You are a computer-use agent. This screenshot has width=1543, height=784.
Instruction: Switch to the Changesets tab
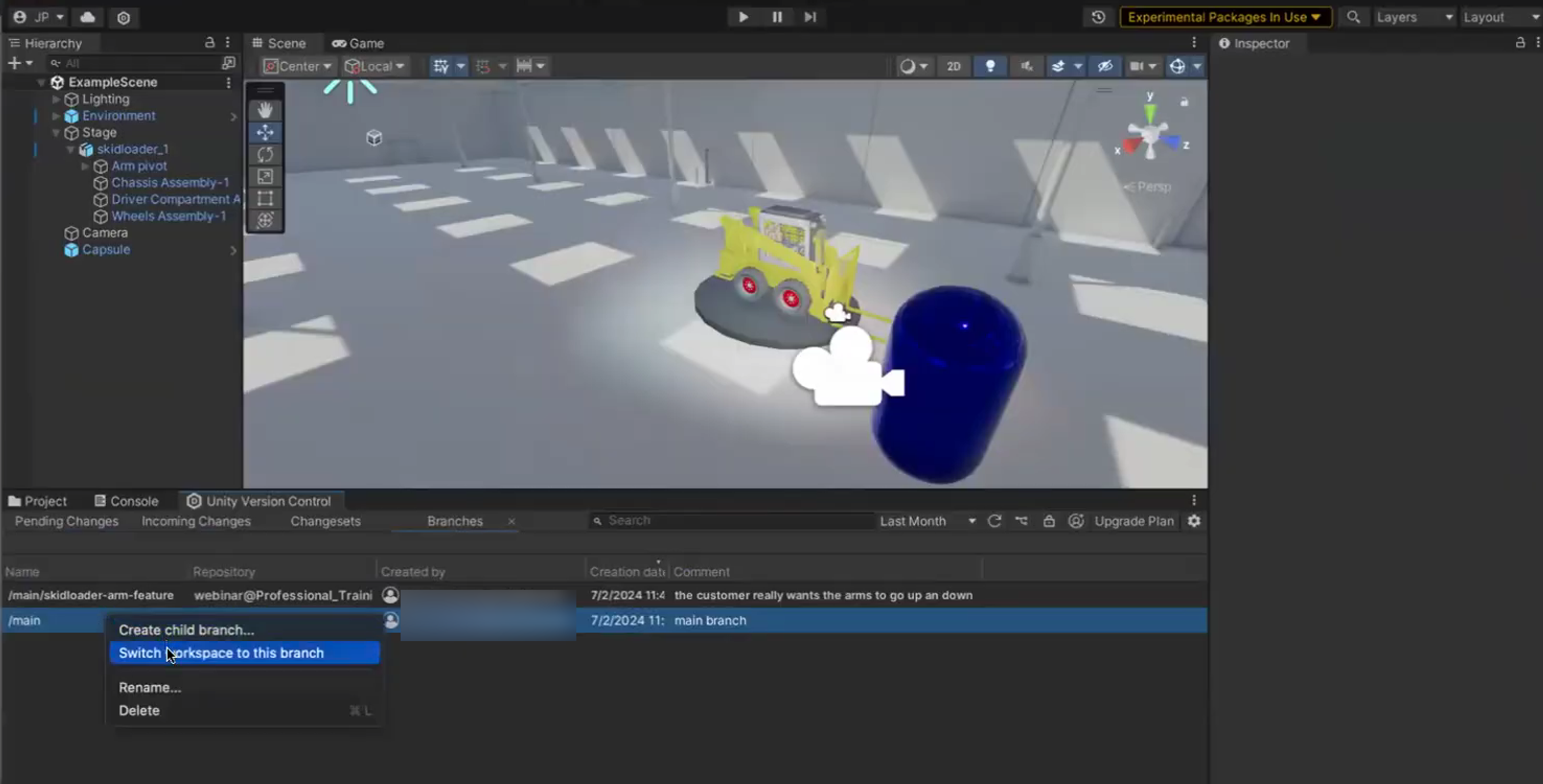(x=325, y=521)
